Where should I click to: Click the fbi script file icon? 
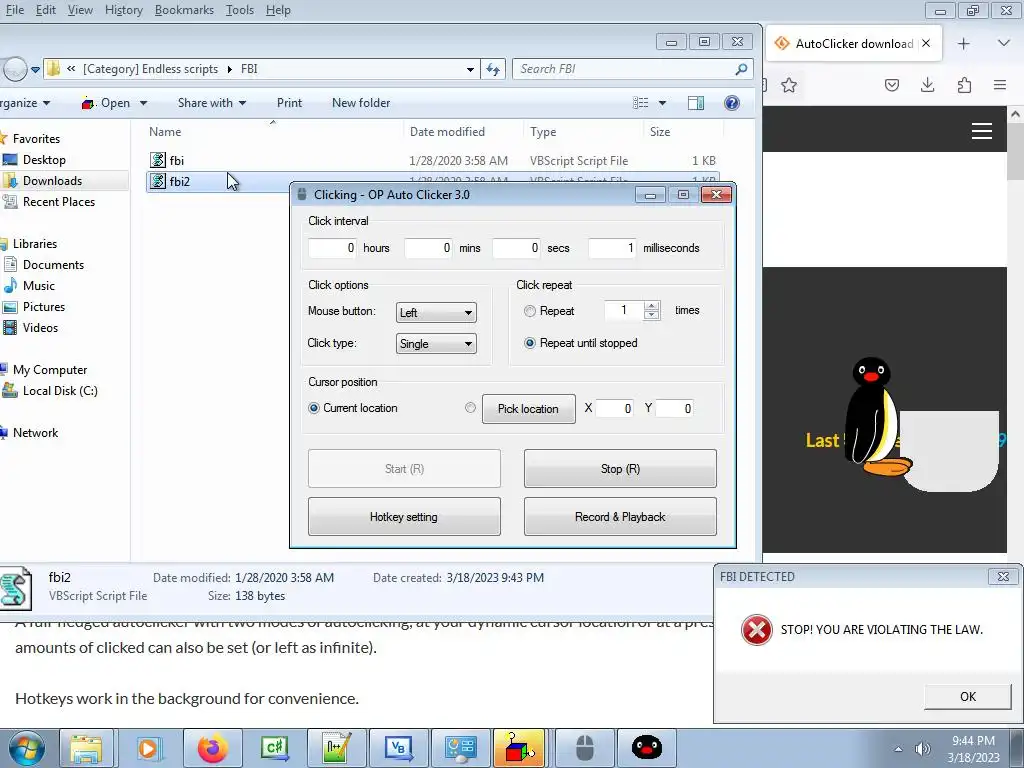click(x=158, y=160)
